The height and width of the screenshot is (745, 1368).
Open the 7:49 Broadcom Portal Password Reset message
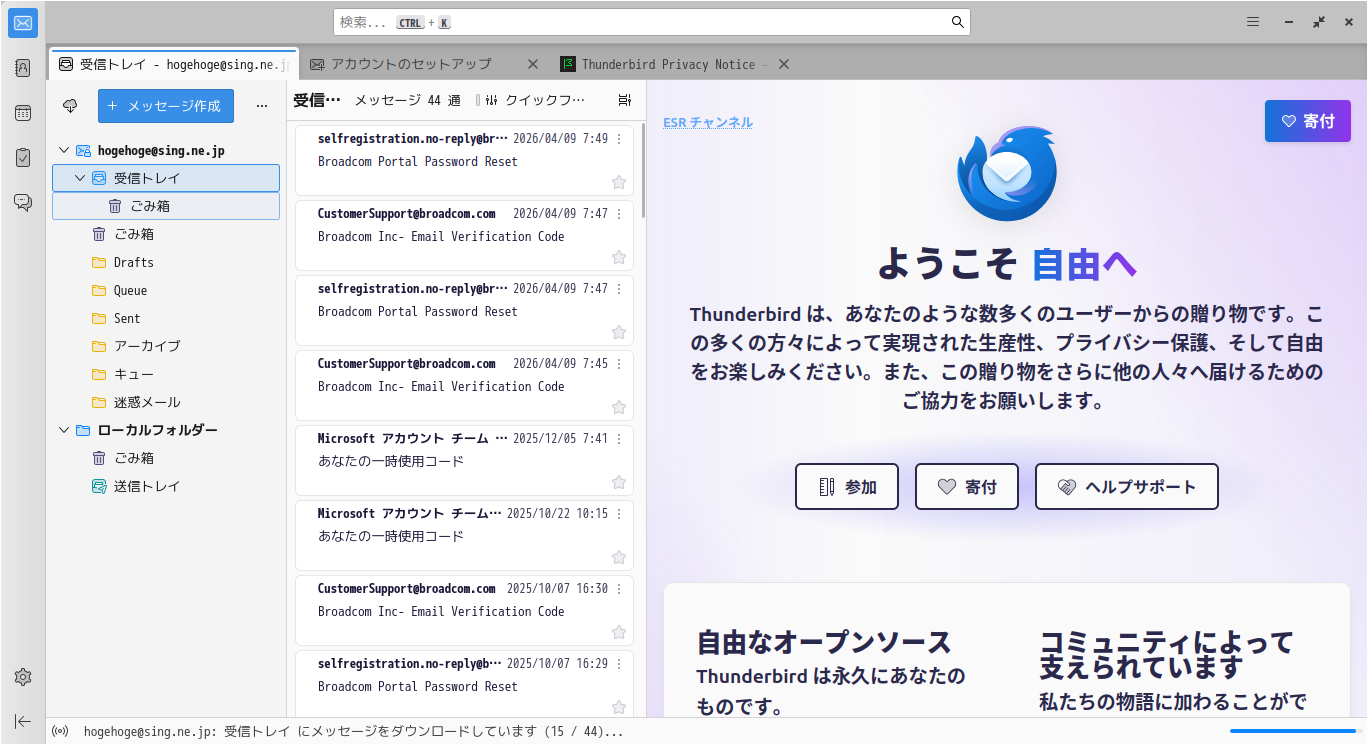coord(464,160)
